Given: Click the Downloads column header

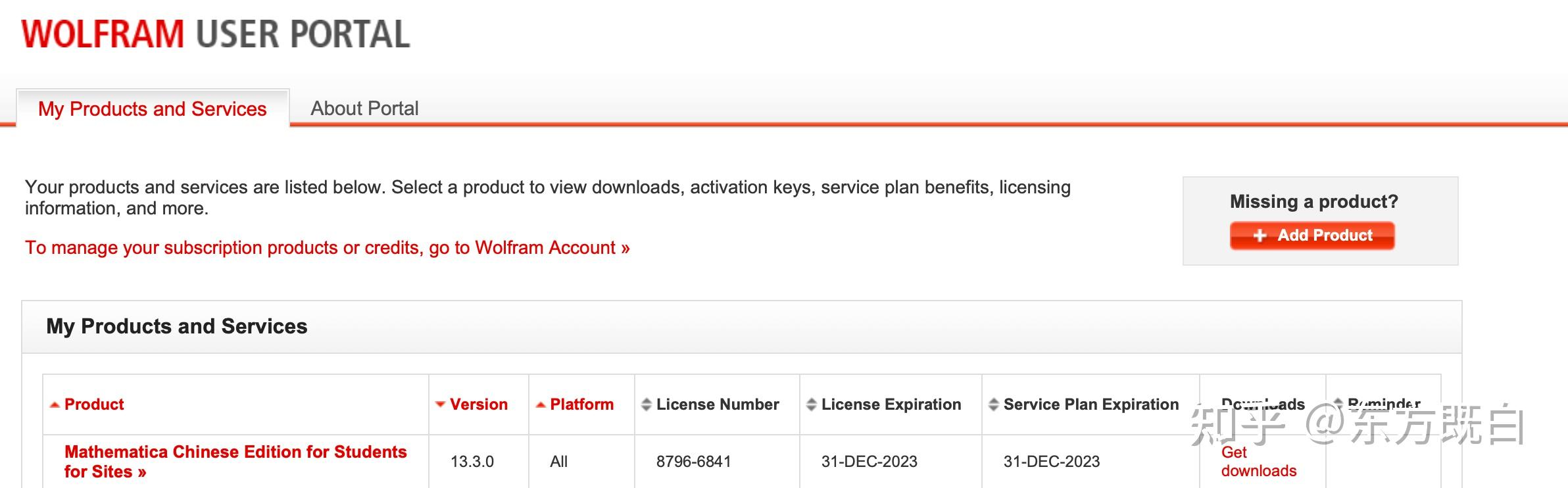Looking at the screenshot, I should pos(1262,404).
